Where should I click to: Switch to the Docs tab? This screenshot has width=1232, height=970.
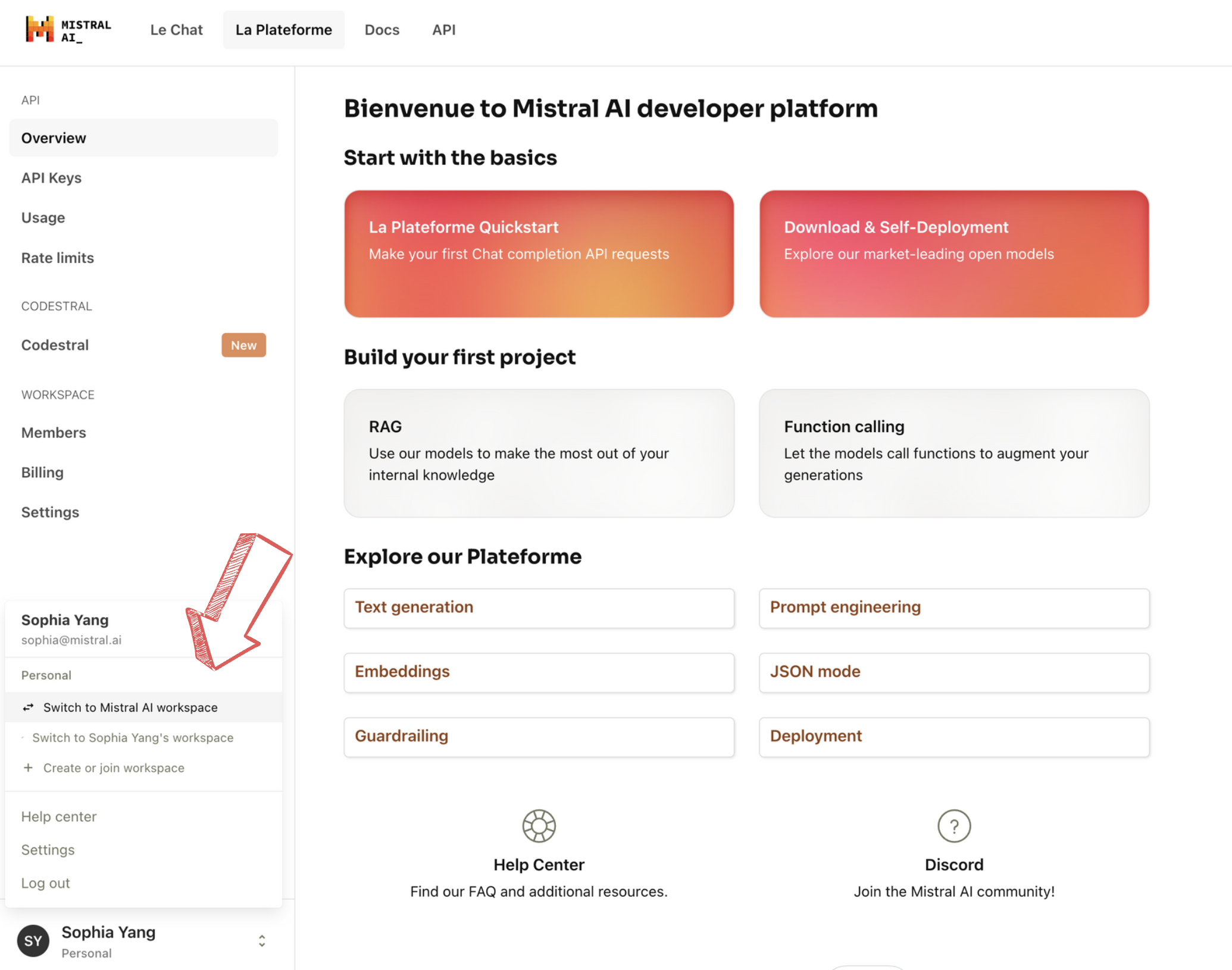pos(382,30)
